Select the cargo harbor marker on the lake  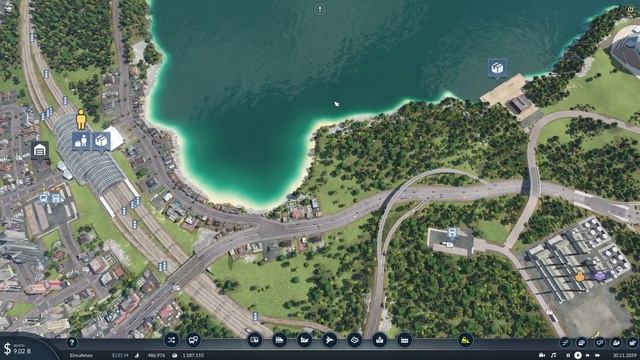pyautogui.click(x=497, y=68)
